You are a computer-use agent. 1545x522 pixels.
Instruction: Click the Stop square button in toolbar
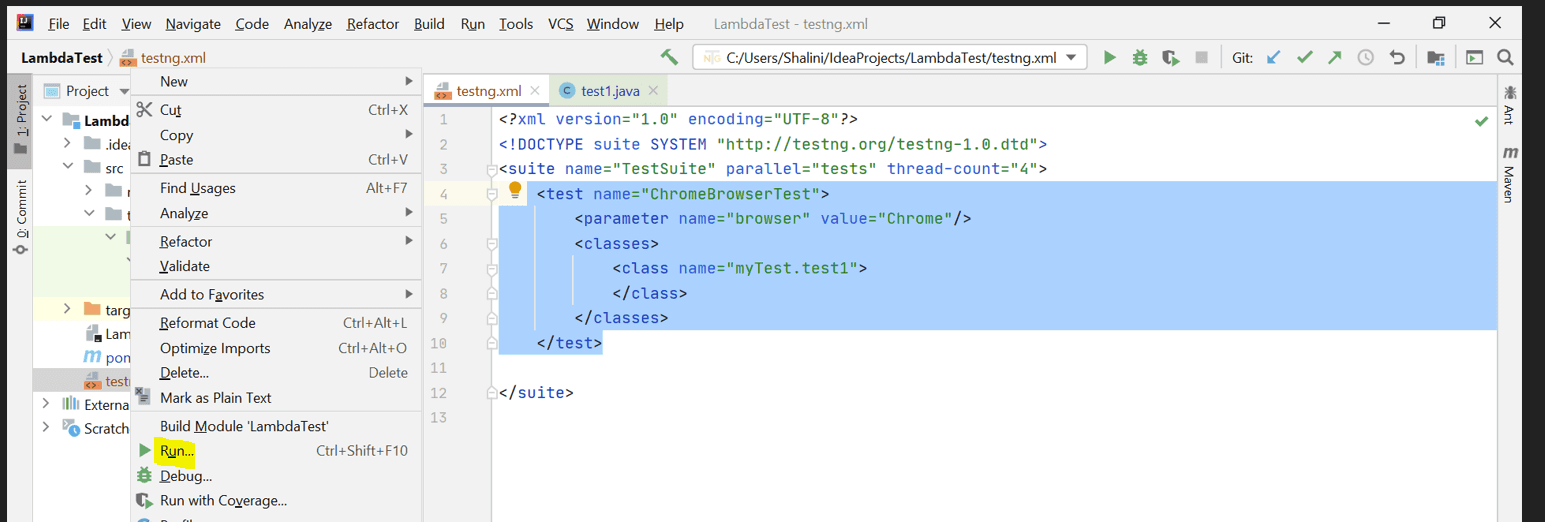pyautogui.click(x=1202, y=58)
